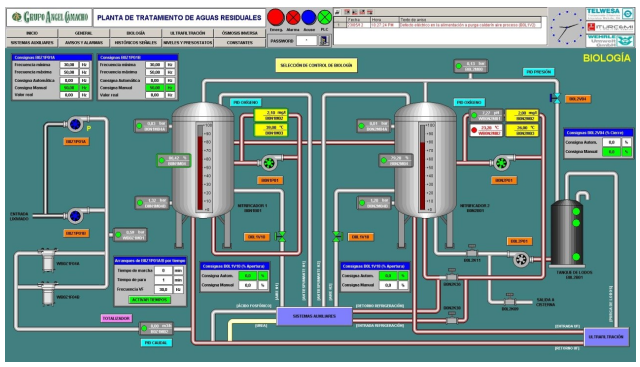
Task: Click the red Emergency indicator light
Action: point(276,17)
